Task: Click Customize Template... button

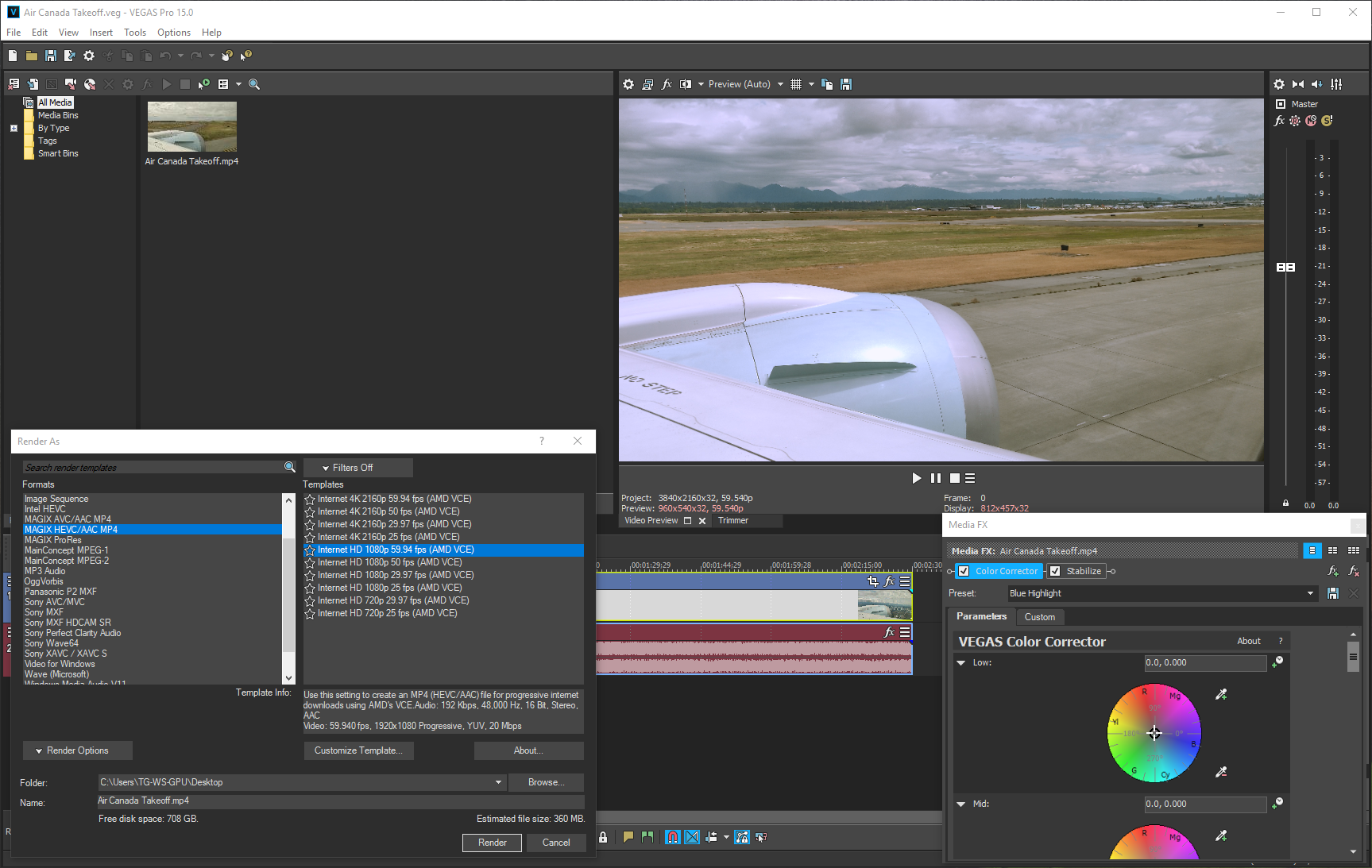Action: pyautogui.click(x=358, y=750)
